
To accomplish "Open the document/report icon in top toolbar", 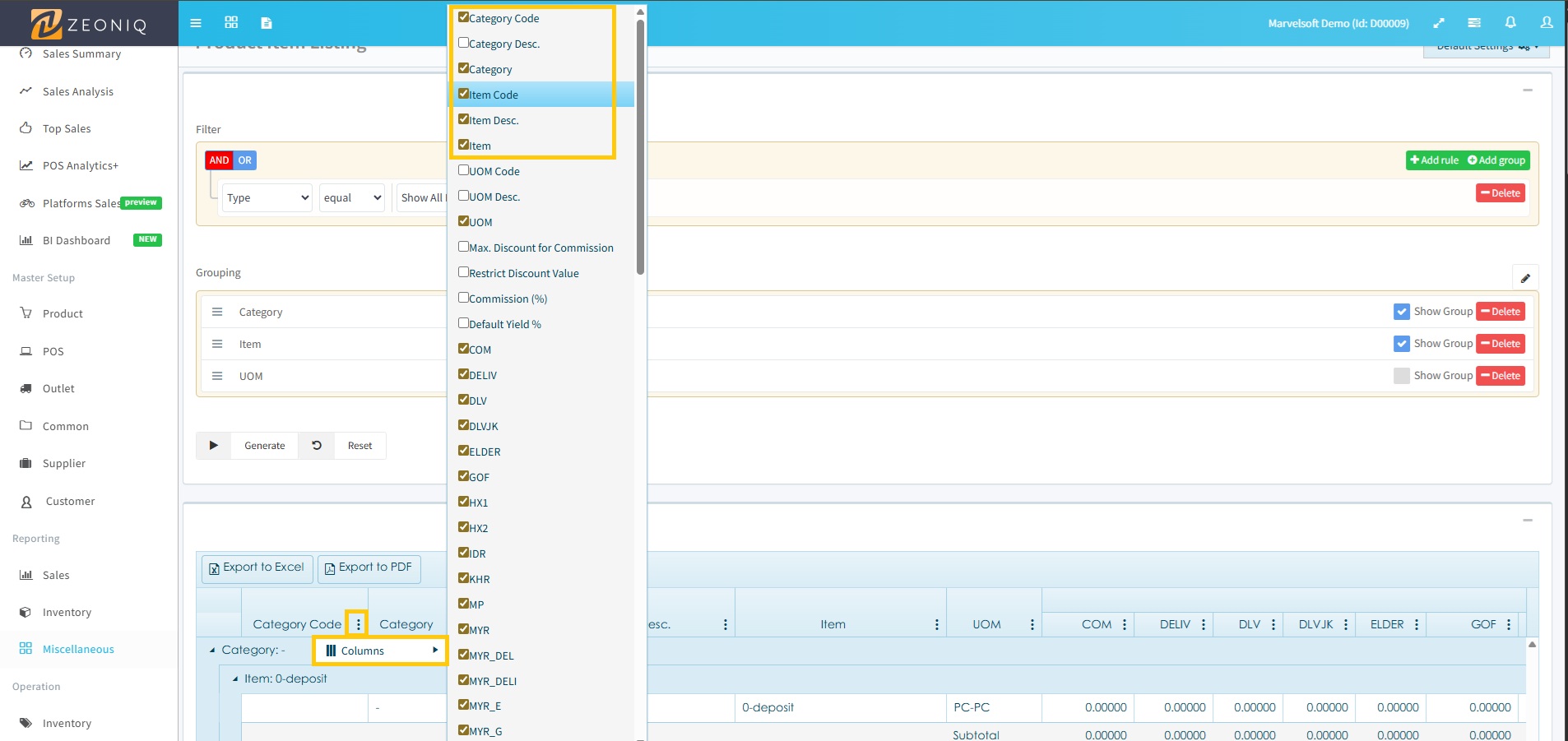I will pyautogui.click(x=265, y=23).
